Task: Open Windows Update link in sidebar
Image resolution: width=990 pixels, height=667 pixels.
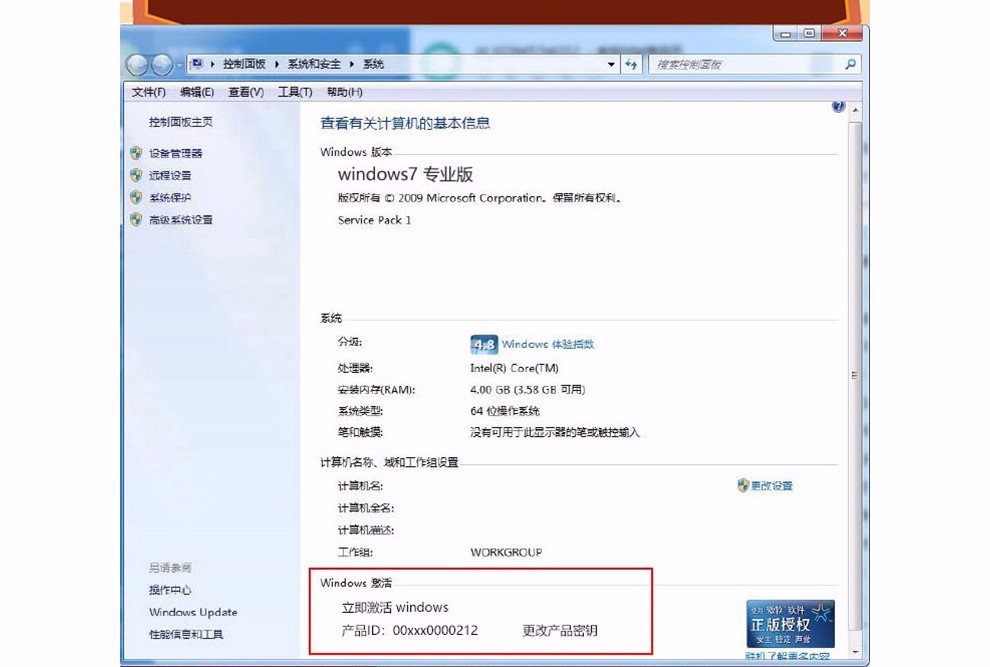Action: [x=193, y=612]
